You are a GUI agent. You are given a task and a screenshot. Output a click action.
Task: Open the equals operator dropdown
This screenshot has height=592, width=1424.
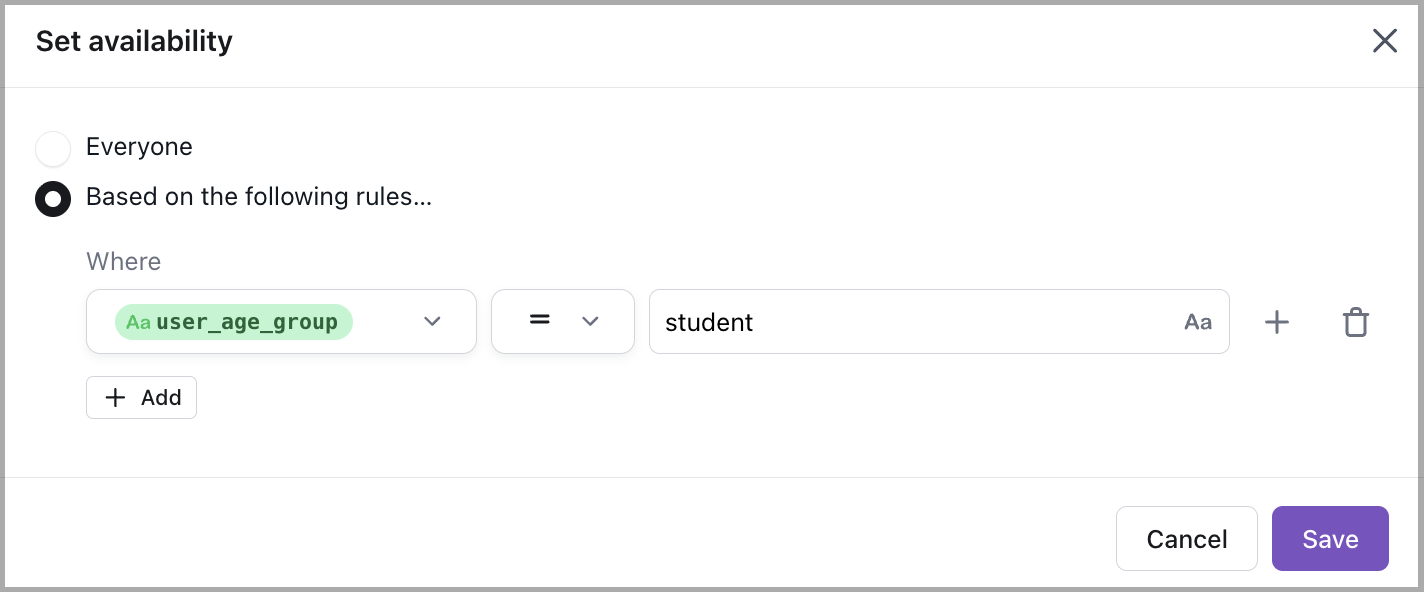coord(562,322)
